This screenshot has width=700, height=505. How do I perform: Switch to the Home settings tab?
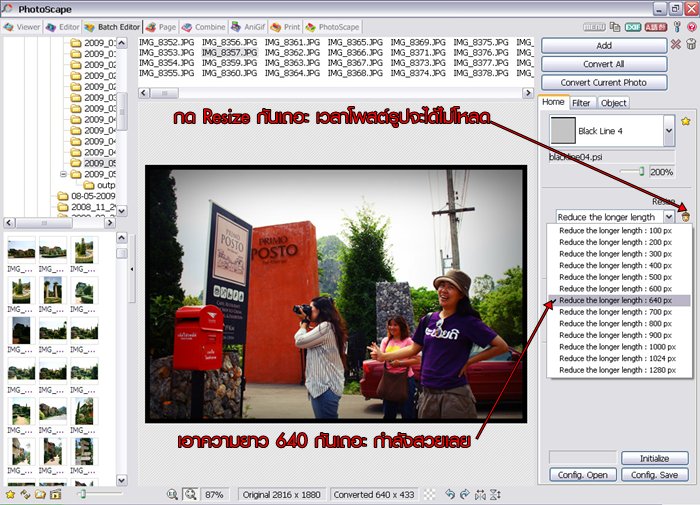(x=553, y=102)
